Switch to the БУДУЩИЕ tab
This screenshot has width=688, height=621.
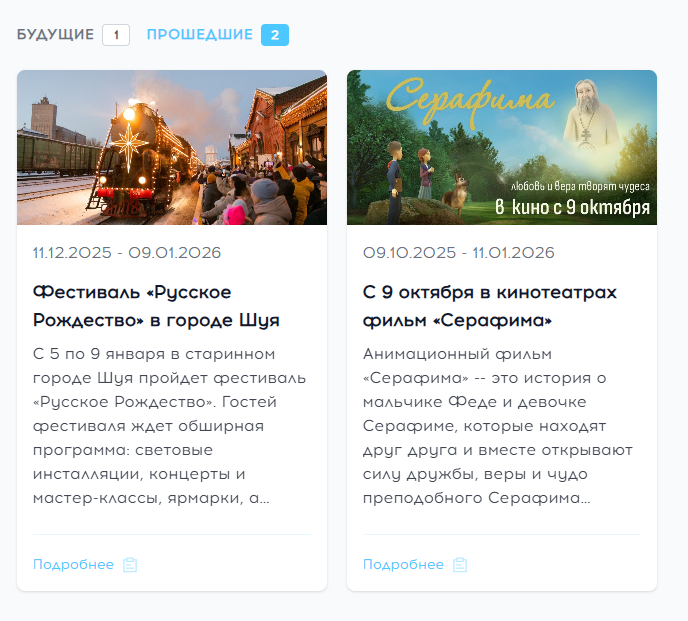point(55,35)
